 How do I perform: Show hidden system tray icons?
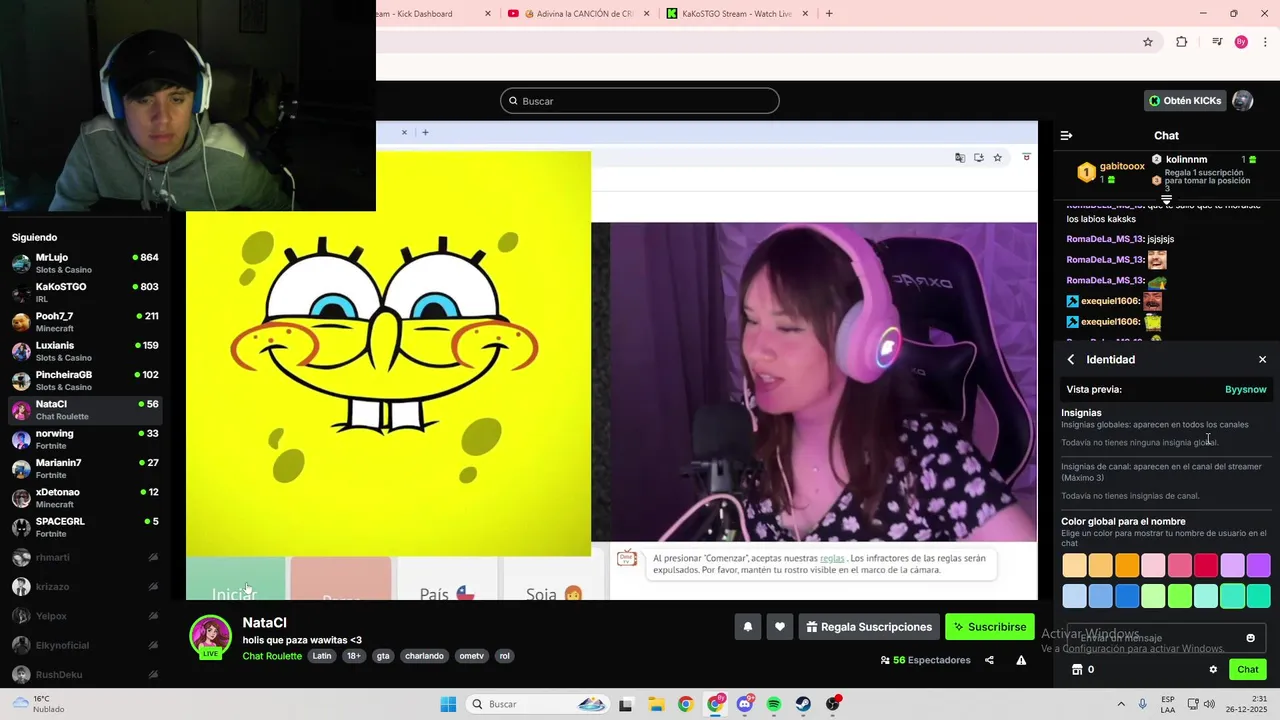tap(1120, 704)
